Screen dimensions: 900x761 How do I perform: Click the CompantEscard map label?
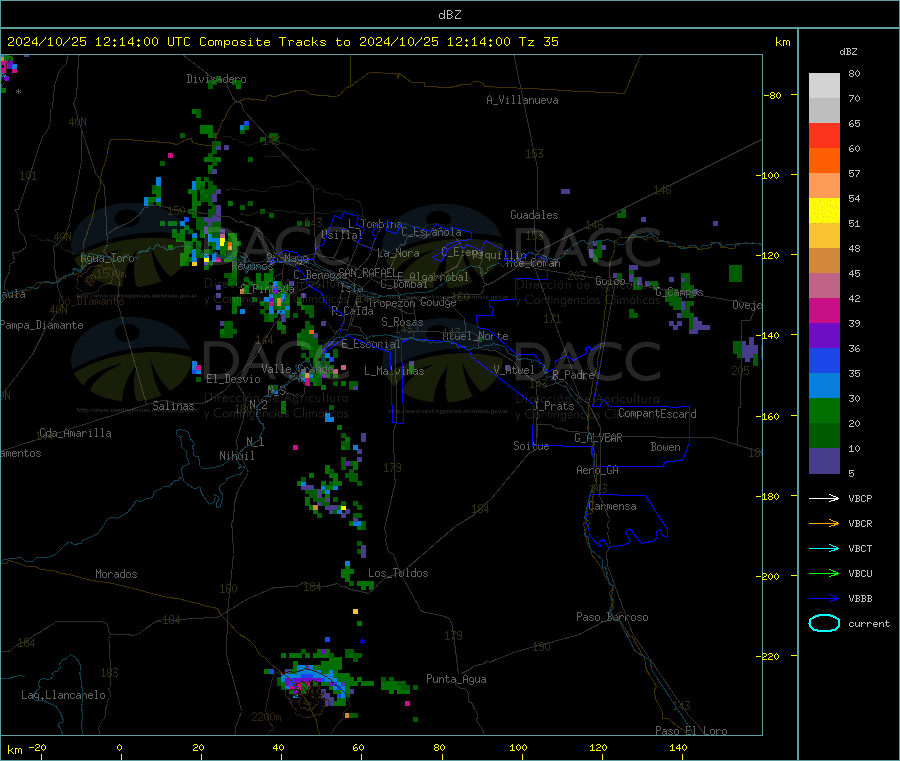(657, 414)
